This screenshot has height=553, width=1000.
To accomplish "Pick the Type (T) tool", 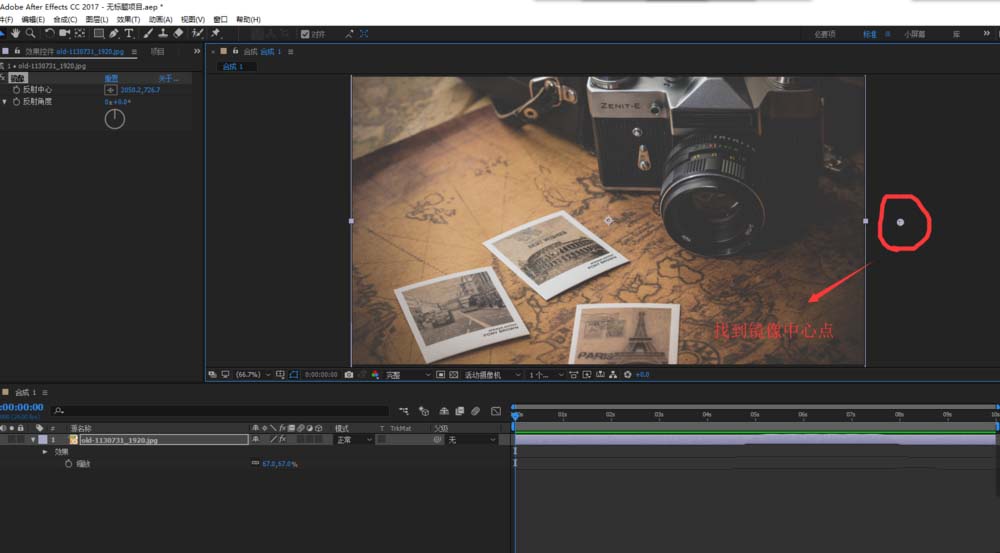I will (x=129, y=33).
